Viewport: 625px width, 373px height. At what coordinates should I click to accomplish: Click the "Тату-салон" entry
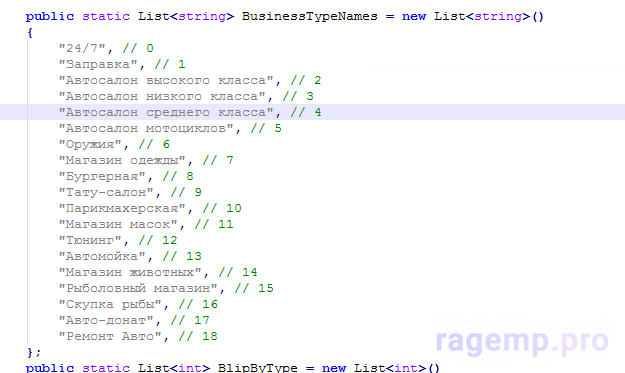point(106,192)
